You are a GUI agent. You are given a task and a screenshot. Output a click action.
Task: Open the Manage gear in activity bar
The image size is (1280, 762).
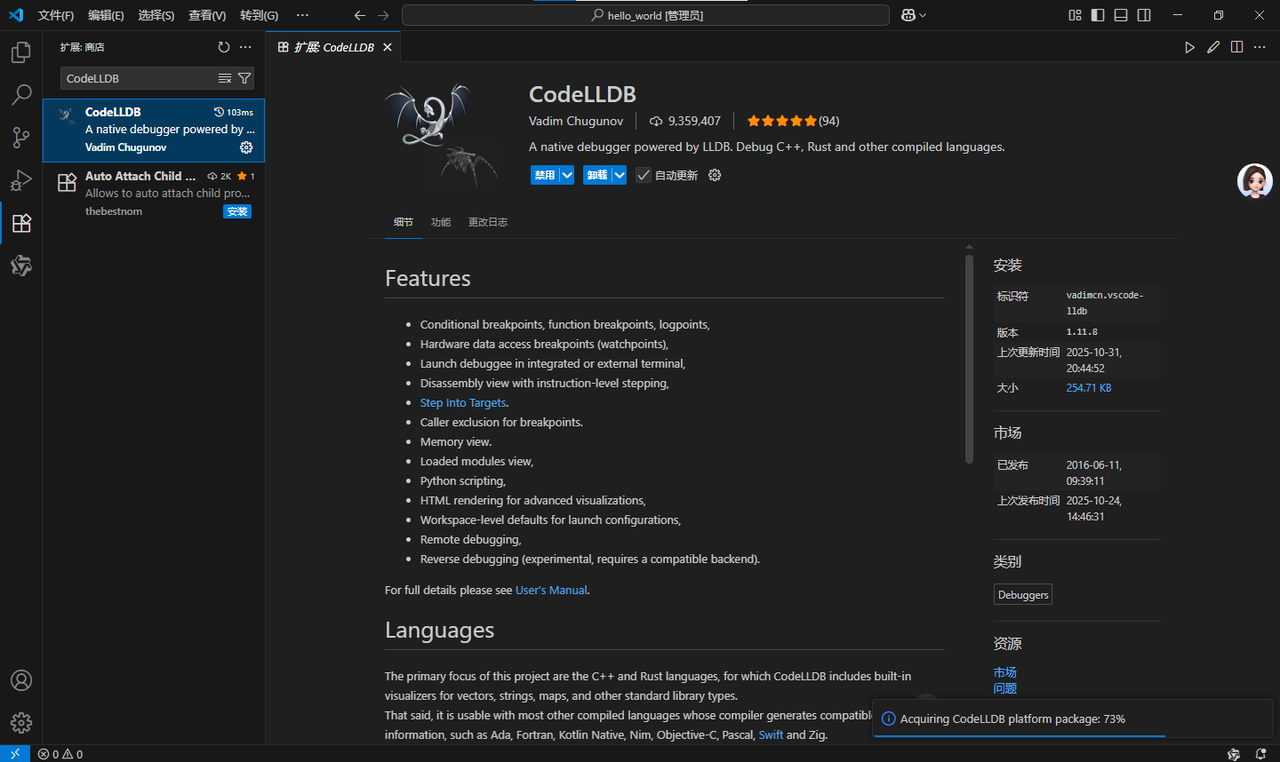tap(21, 722)
